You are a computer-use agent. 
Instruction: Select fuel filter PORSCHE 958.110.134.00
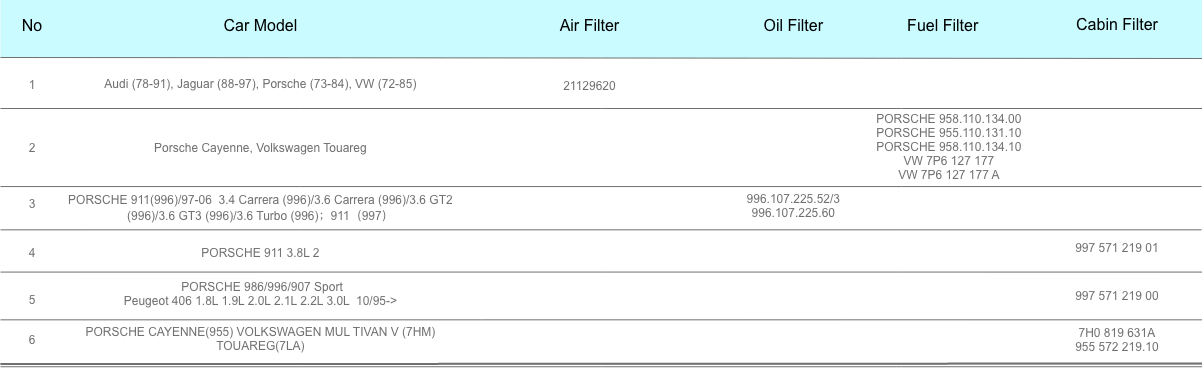click(x=949, y=119)
